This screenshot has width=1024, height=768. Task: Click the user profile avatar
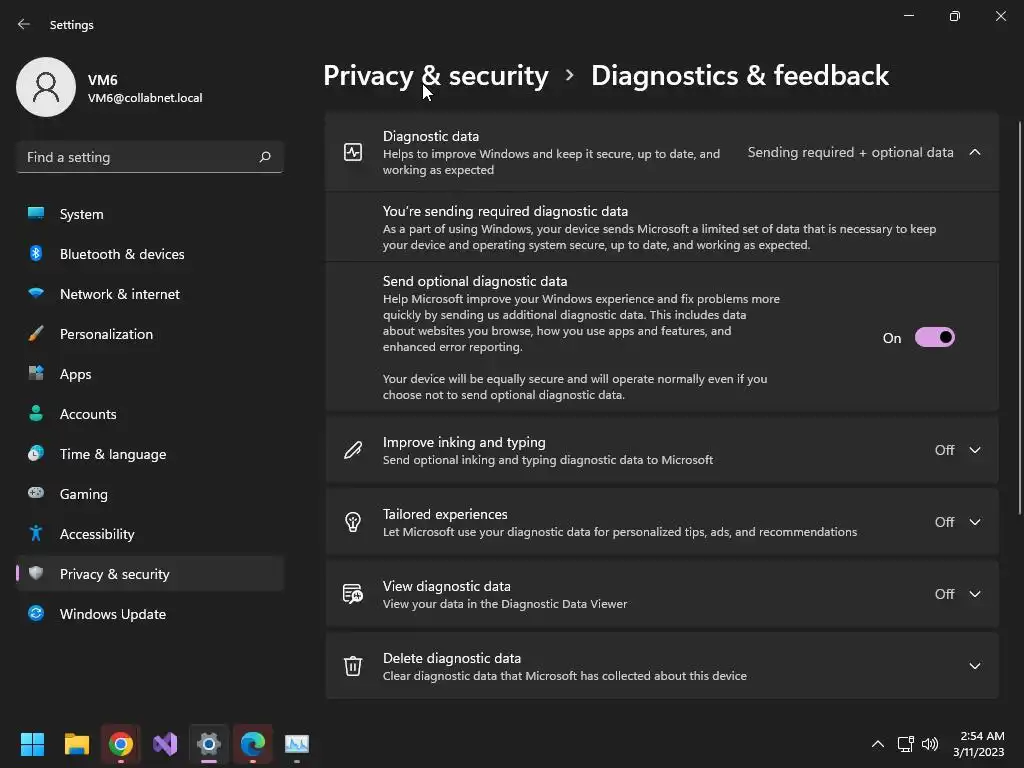click(46, 87)
